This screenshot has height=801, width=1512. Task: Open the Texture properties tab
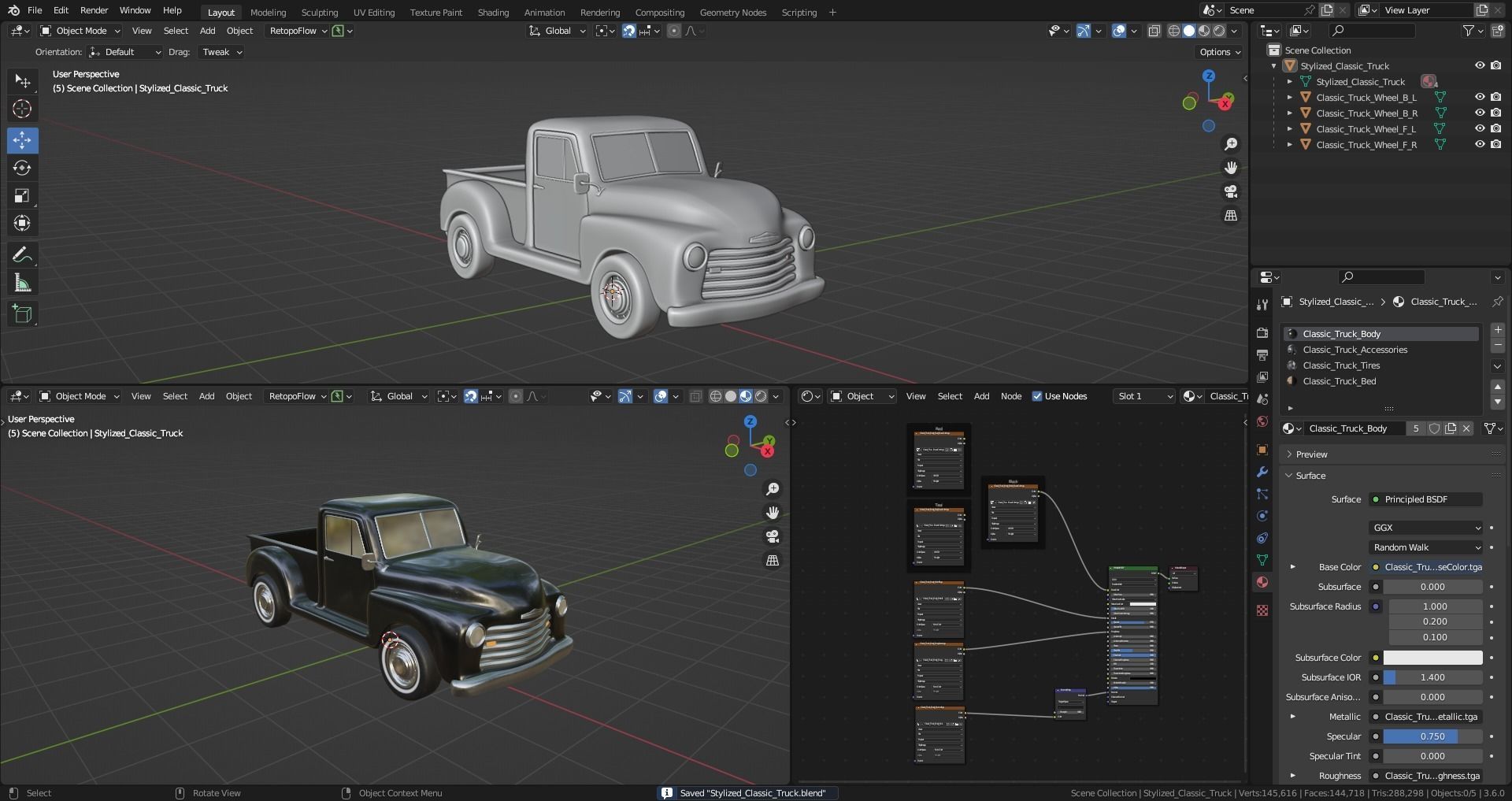pyautogui.click(x=1262, y=610)
